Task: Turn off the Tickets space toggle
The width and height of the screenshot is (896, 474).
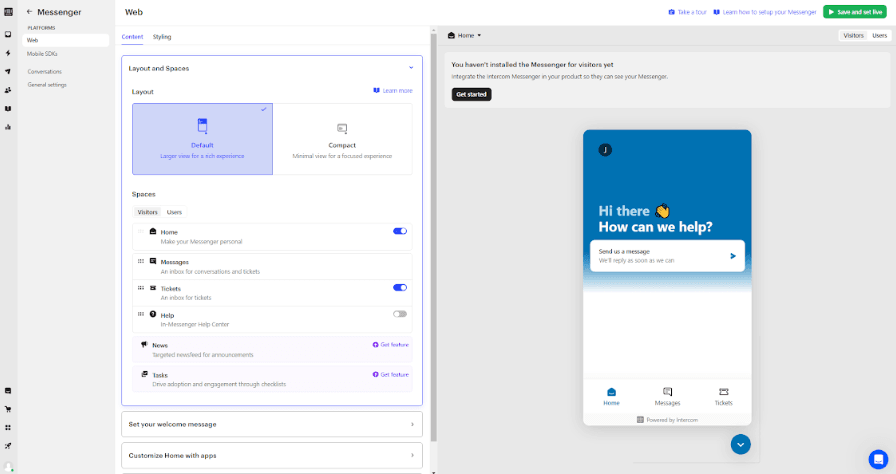Action: [x=400, y=287]
